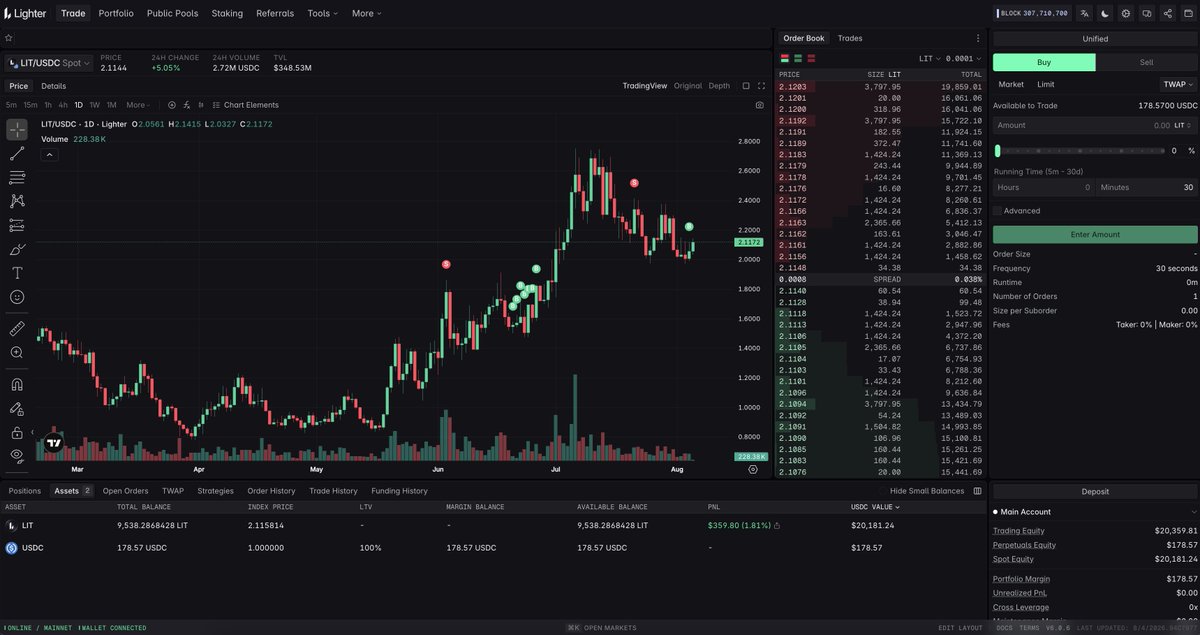Switch to the Details tab
The width and height of the screenshot is (1200, 635).
click(x=53, y=86)
